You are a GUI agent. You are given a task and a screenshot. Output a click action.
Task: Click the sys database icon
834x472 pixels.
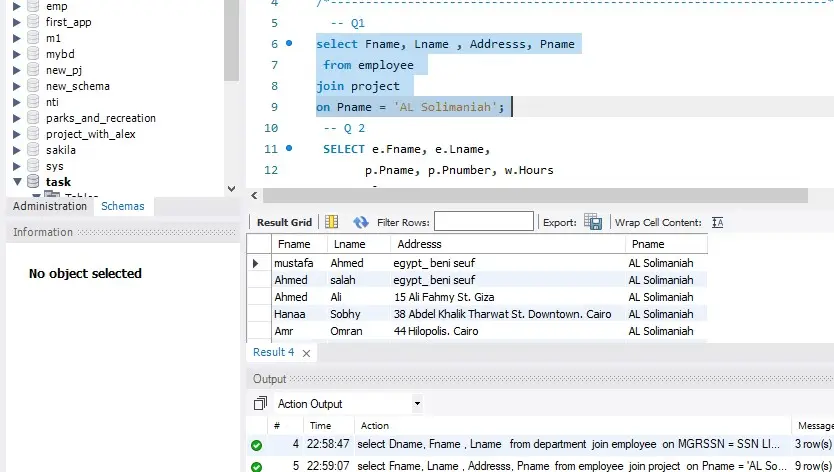33,165
